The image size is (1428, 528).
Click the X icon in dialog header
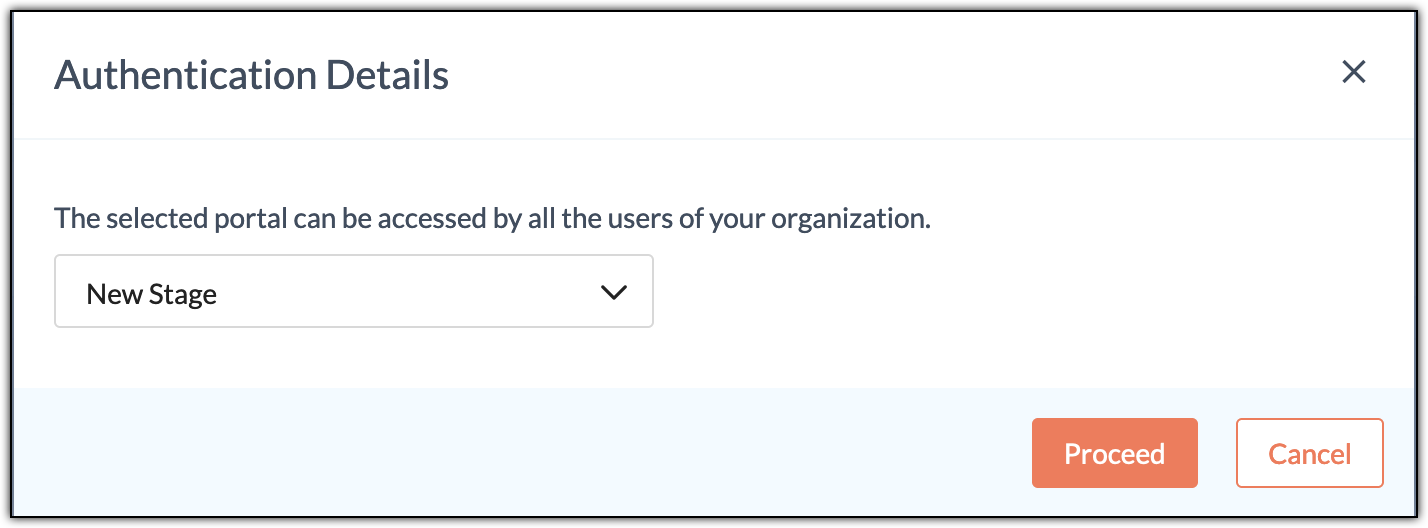click(1353, 72)
